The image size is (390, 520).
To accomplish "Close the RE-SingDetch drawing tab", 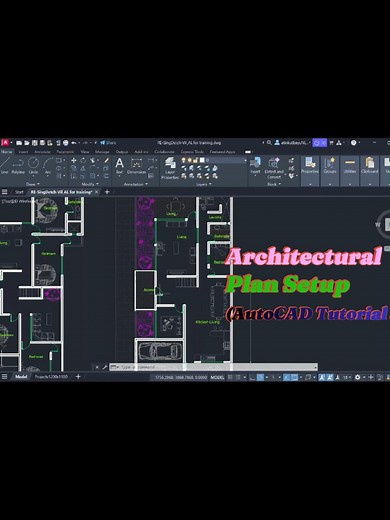I will [x=97, y=192].
